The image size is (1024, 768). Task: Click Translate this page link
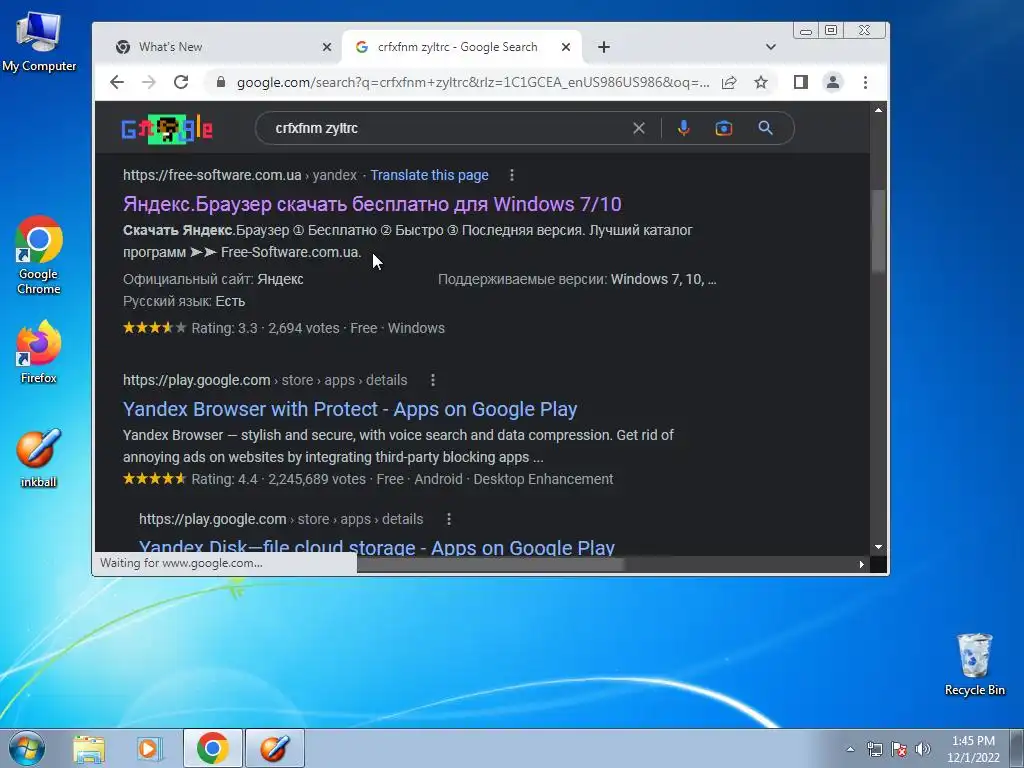point(429,175)
